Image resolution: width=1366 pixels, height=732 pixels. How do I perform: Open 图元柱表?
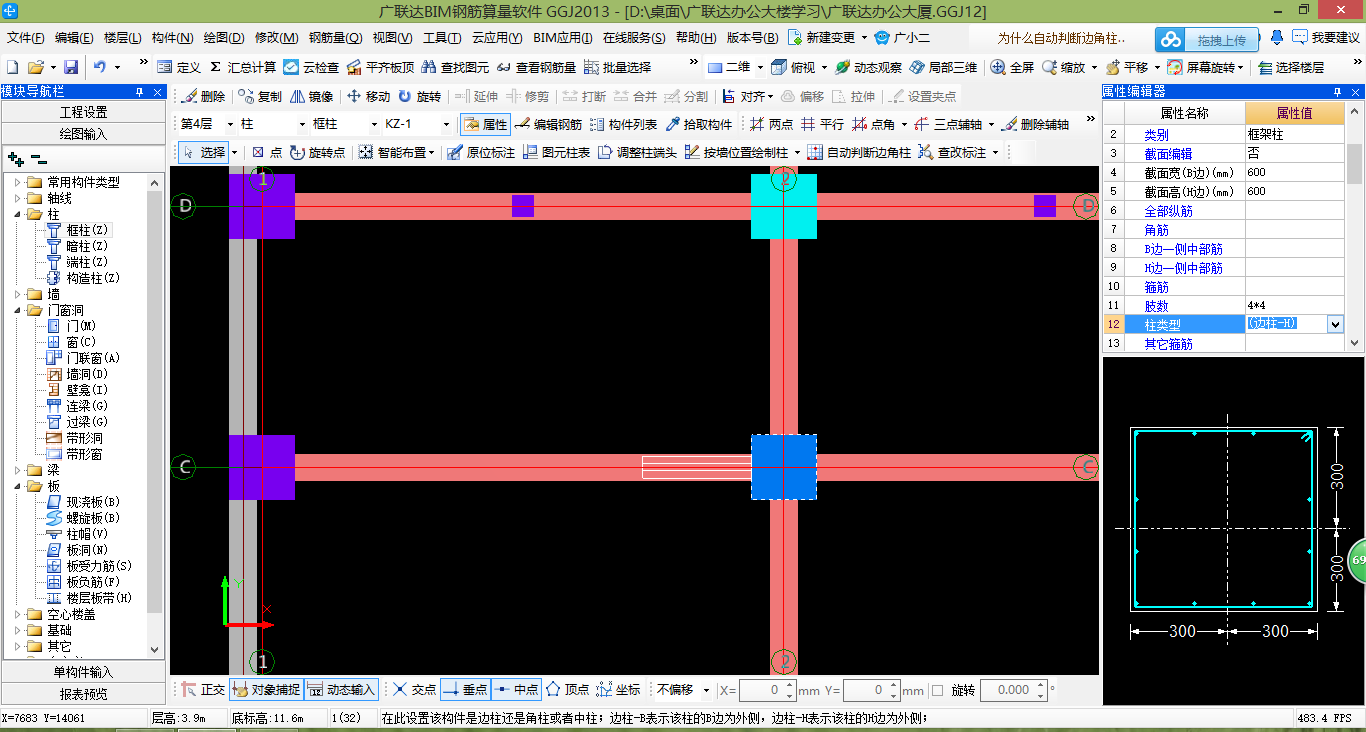click(556, 153)
